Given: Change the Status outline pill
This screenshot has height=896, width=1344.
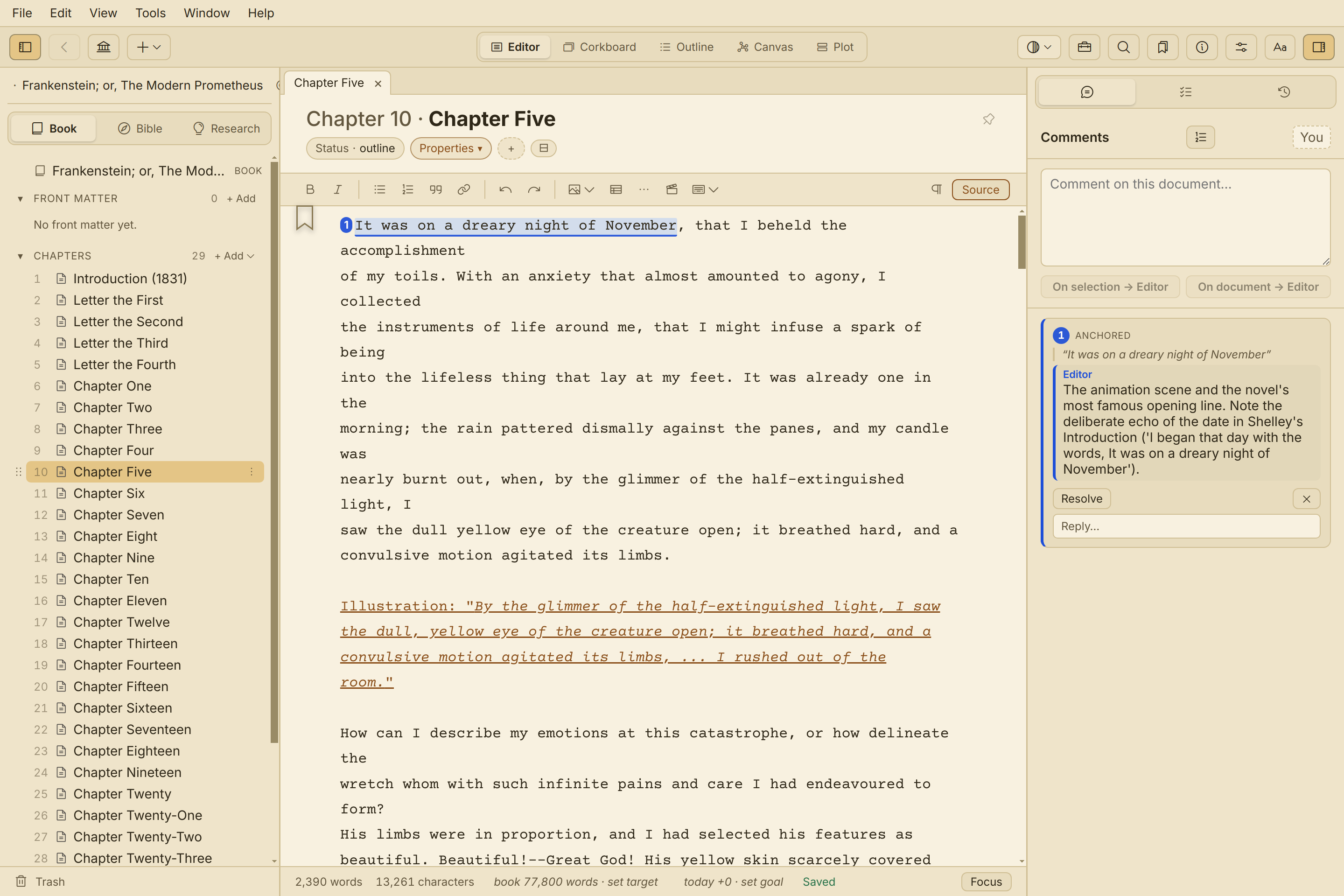Looking at the screenshot, I should [x=355, y=148].
